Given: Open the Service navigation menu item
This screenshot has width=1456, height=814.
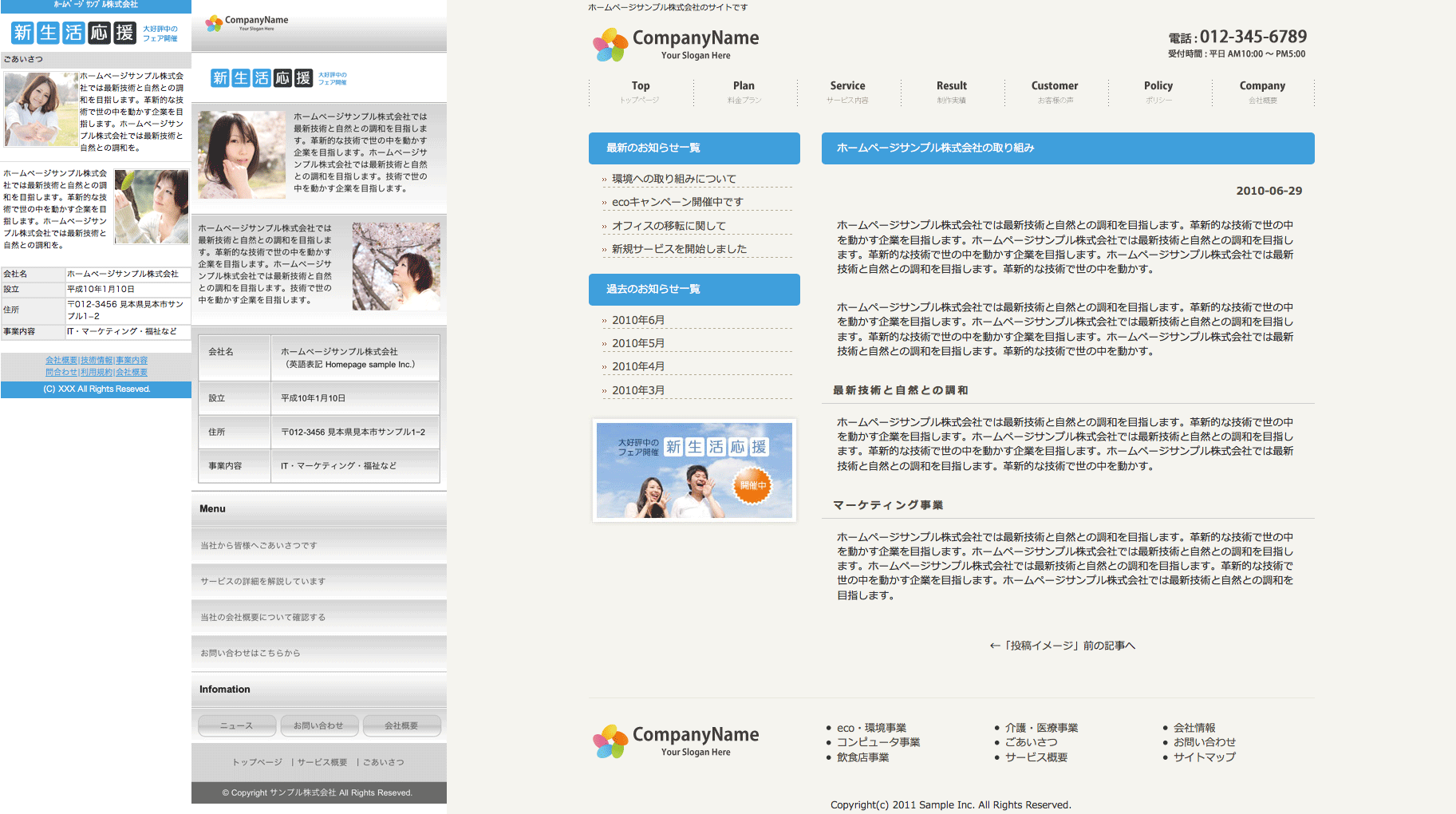Looking at the screenshot, I should (x=847, y=92).
